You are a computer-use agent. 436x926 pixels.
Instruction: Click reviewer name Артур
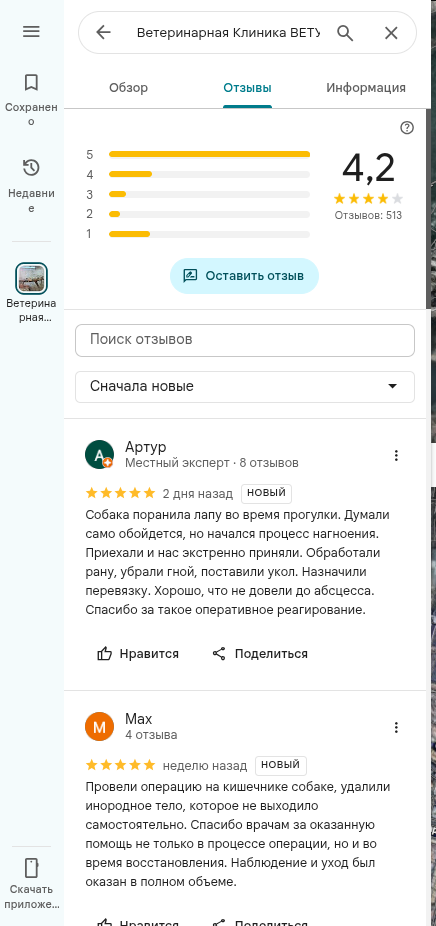146,446
